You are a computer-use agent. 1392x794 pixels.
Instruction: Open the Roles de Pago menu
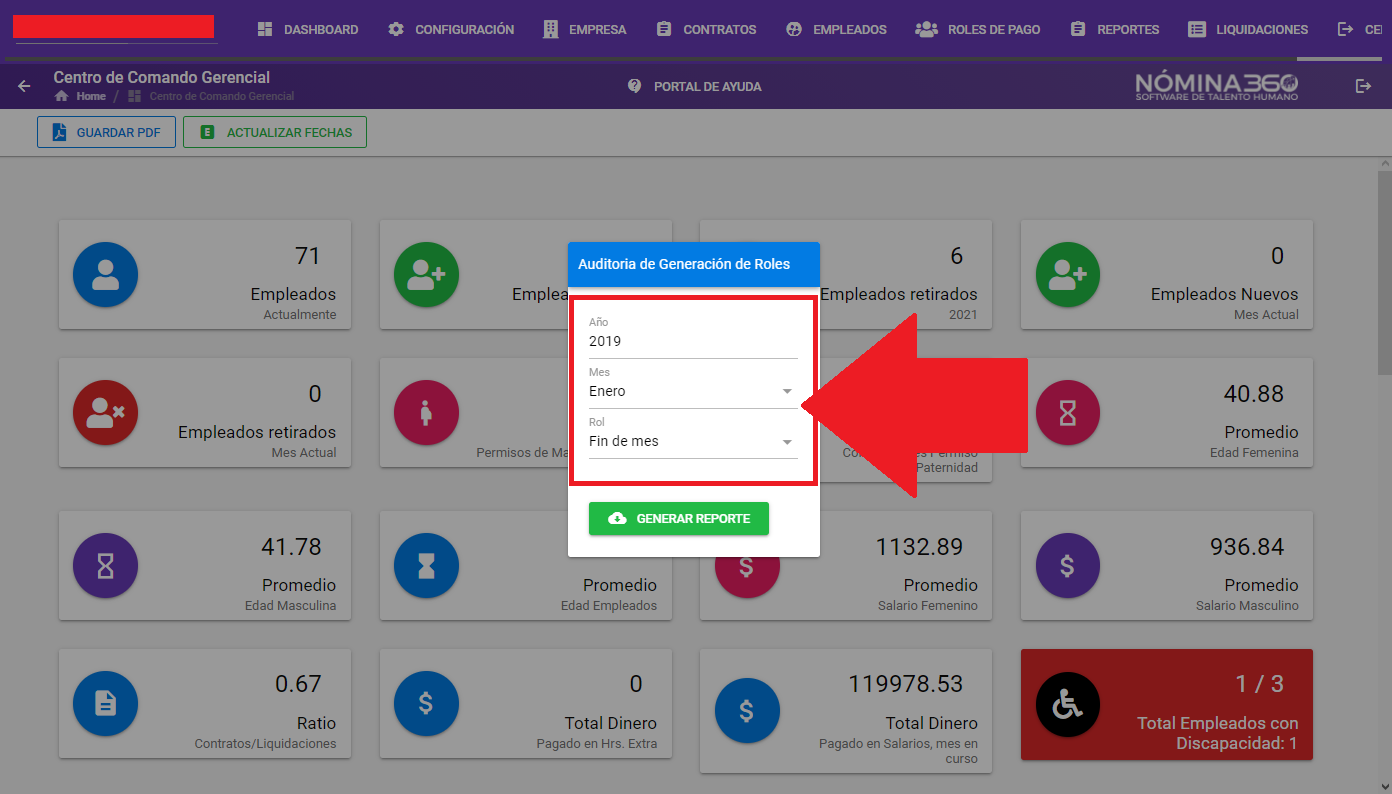tap(978, 30)
